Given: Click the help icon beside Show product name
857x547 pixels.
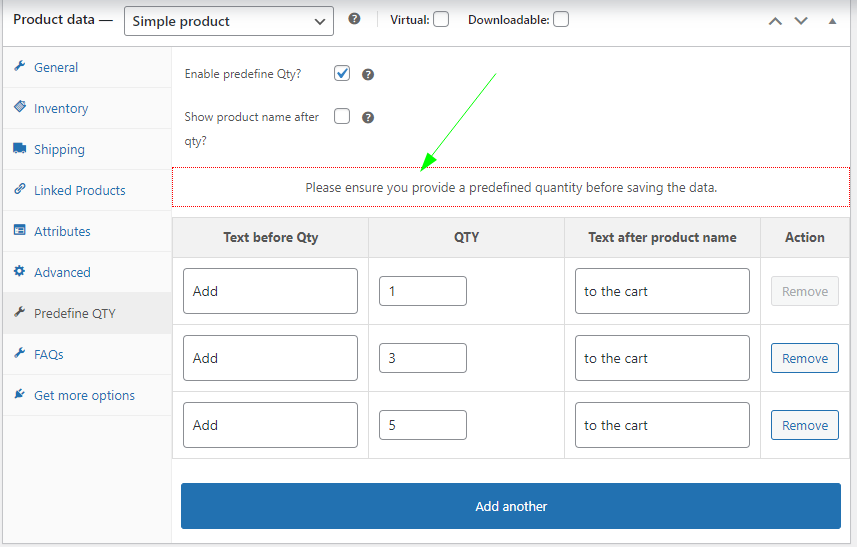Looking at the screenshot, I should 368,117.
